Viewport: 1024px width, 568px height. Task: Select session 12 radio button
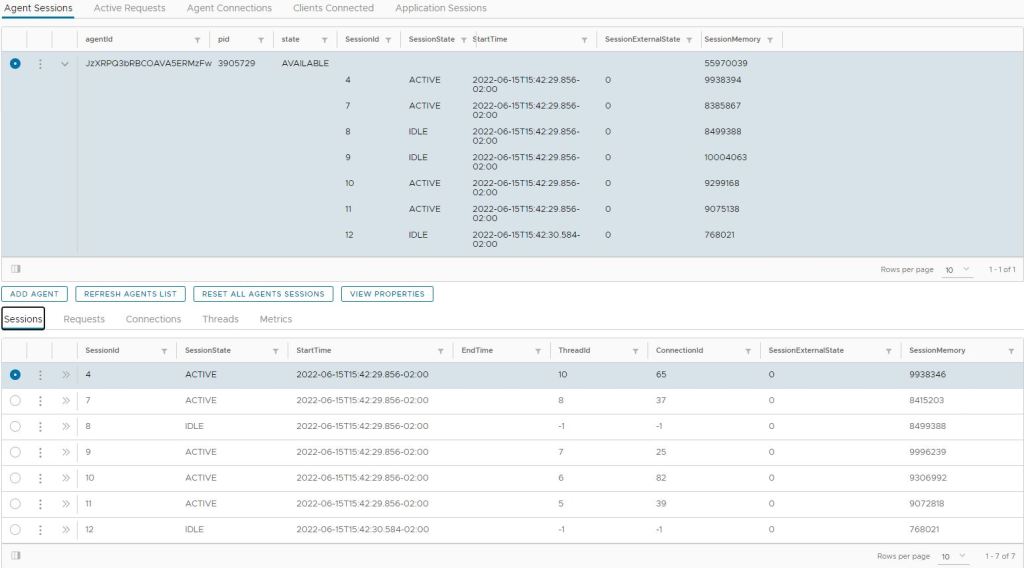coord(15,530)
